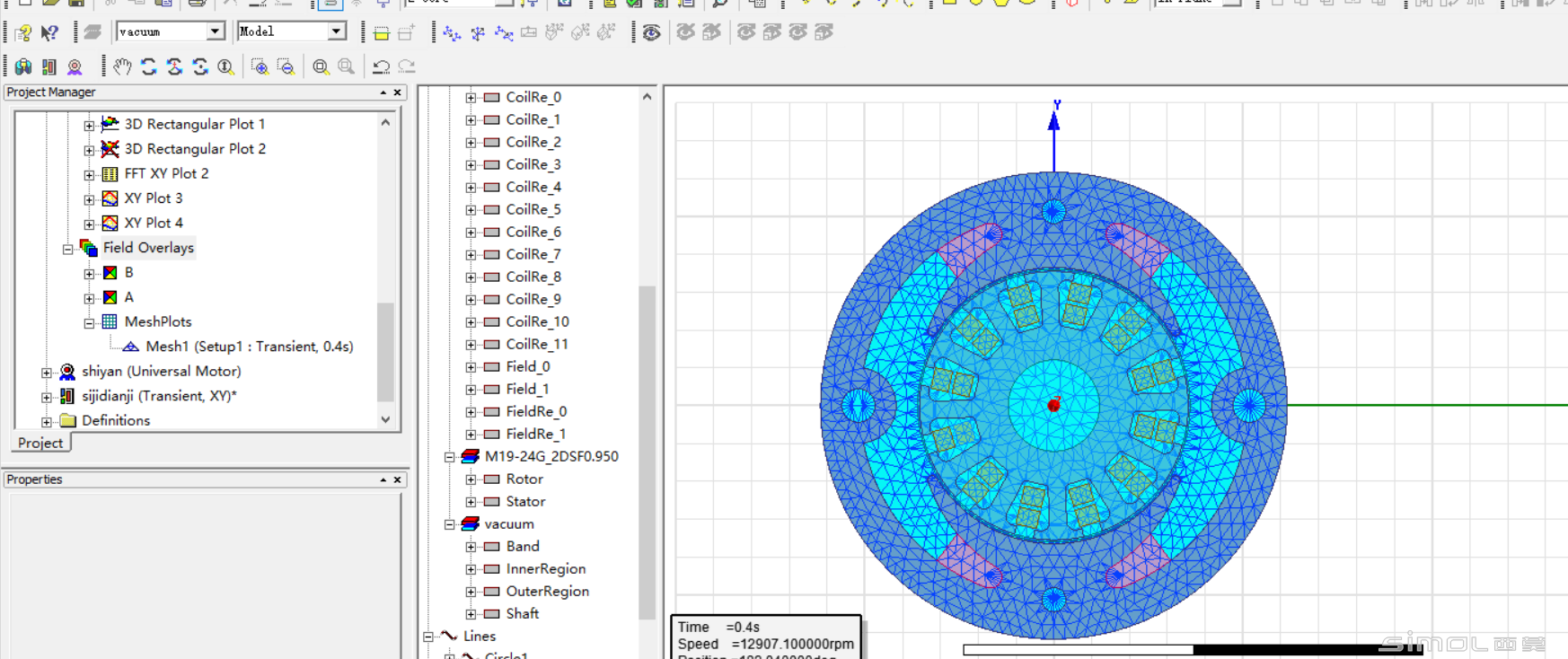Click the MeshPlots grid icon
This screenshot has width=1568, height=659.
pyautogui.click(x=110, y=321)
